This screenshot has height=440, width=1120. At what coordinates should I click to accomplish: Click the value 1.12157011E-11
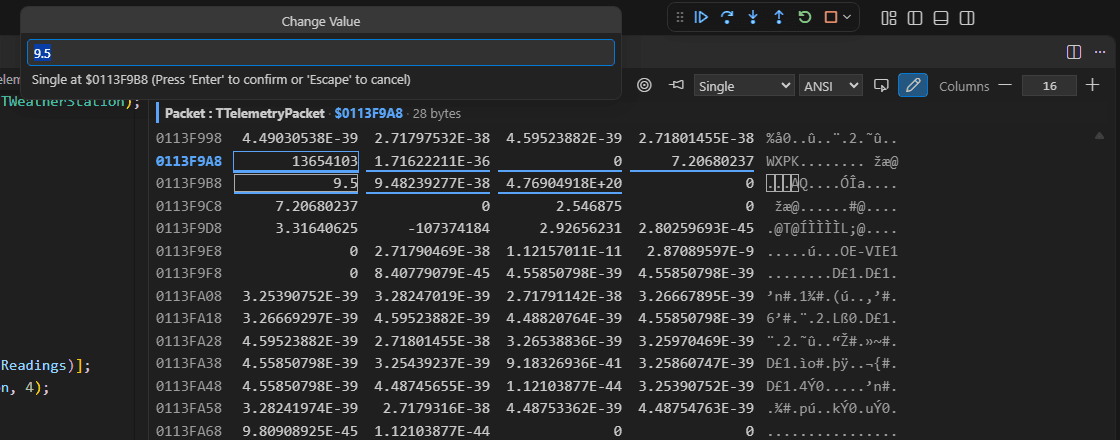coord(564,251)
